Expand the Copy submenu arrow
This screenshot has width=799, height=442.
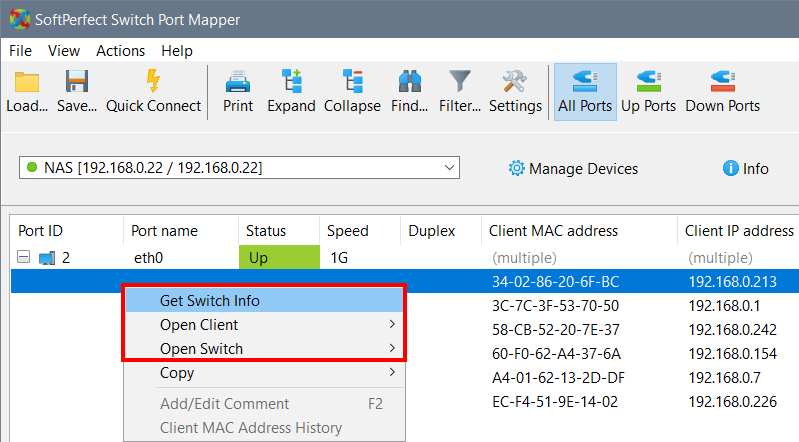point(392,372)
